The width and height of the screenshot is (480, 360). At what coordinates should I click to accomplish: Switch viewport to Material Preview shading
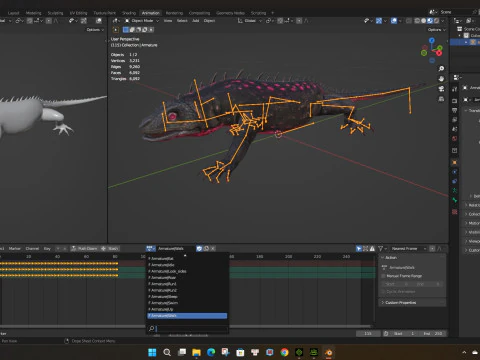click(430, 21)
